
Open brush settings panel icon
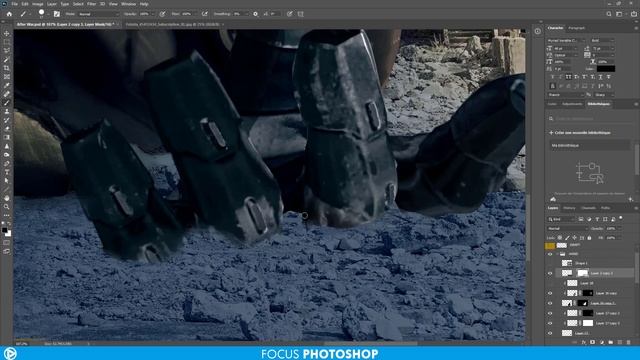(x=57, y=14)
